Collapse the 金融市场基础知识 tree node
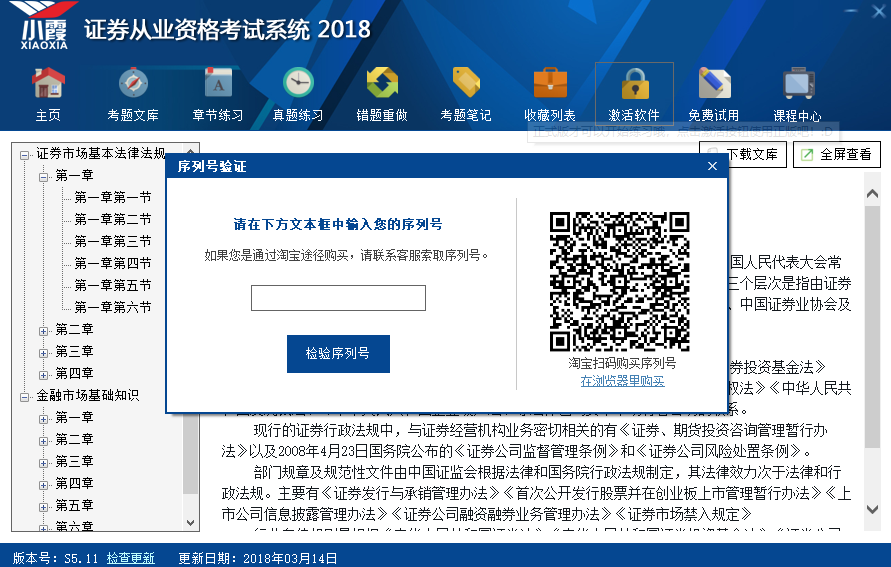Viewport: 891px width, 567px height. click(x=24, y=397)
